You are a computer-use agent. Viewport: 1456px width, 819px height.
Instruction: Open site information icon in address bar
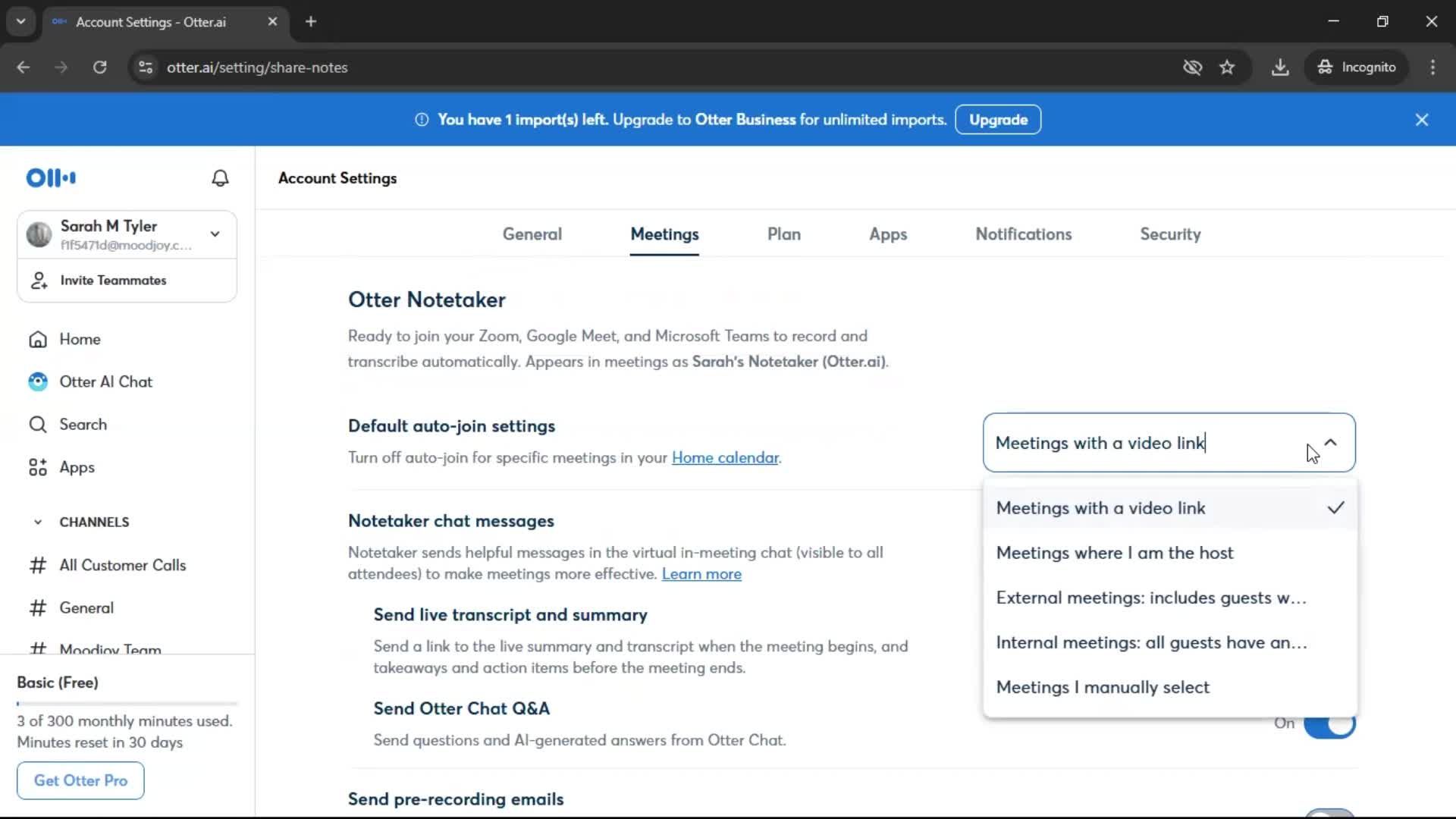click(x=146, y=67)
